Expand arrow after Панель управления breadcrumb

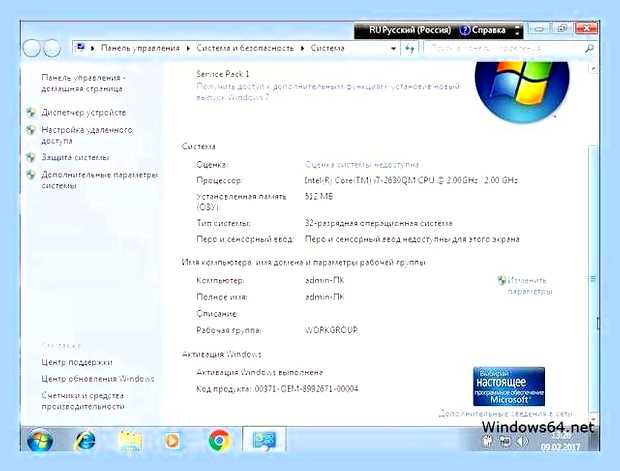tap(188, 48)
